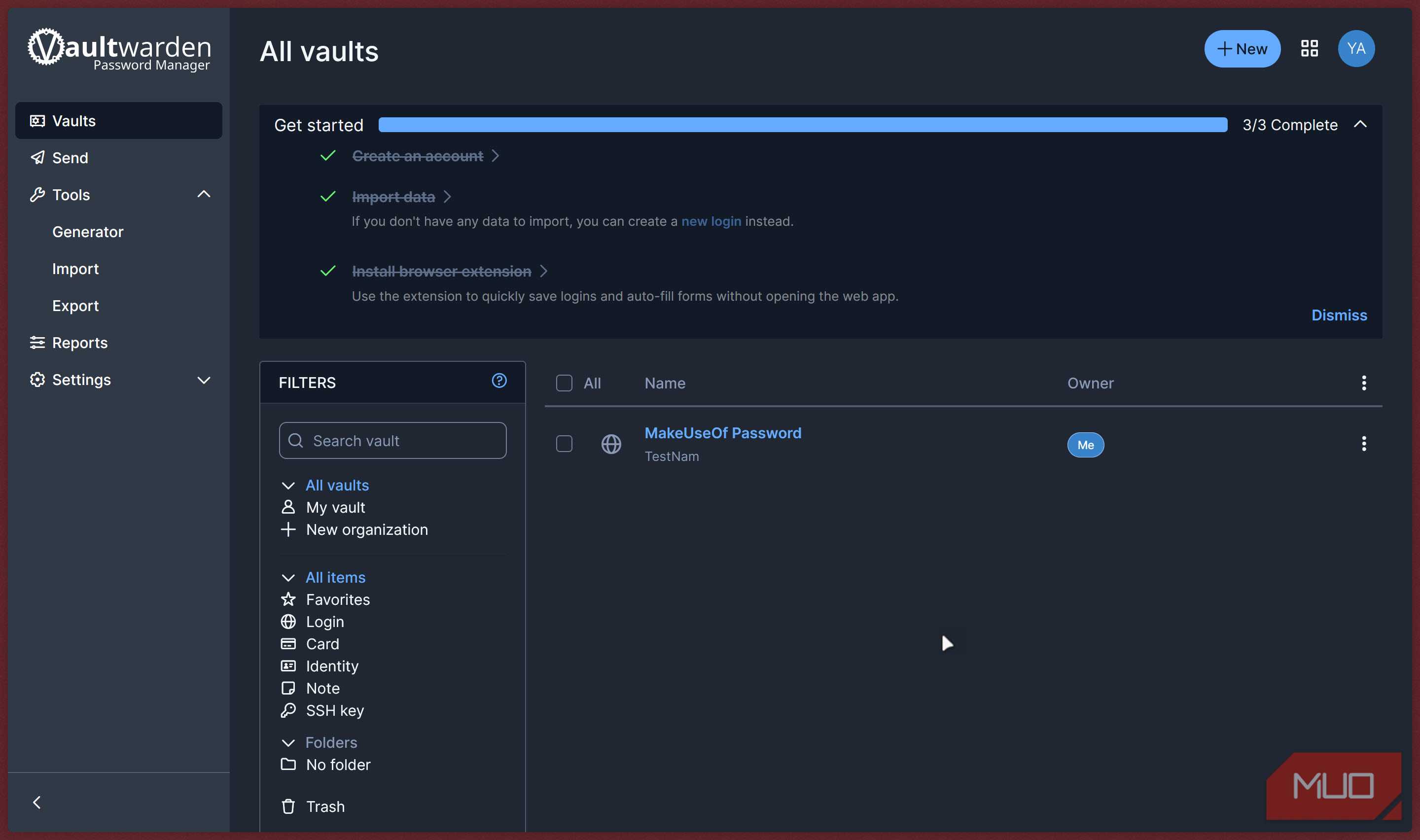Click the 3/3 Complete status text
1420x840 pixels.
click(x=1289, y=125)
